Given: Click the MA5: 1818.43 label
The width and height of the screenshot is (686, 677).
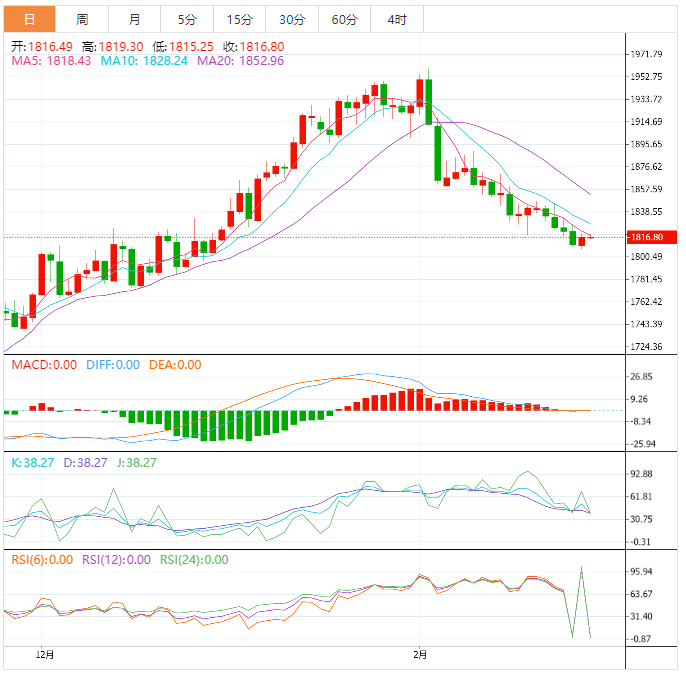Looking at the screenshot, I should [x=51, y=61].
